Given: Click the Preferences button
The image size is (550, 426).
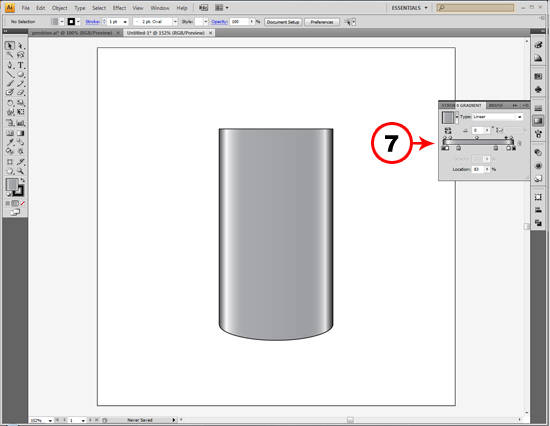Looking at the screenshot, I should coord(322,22).
